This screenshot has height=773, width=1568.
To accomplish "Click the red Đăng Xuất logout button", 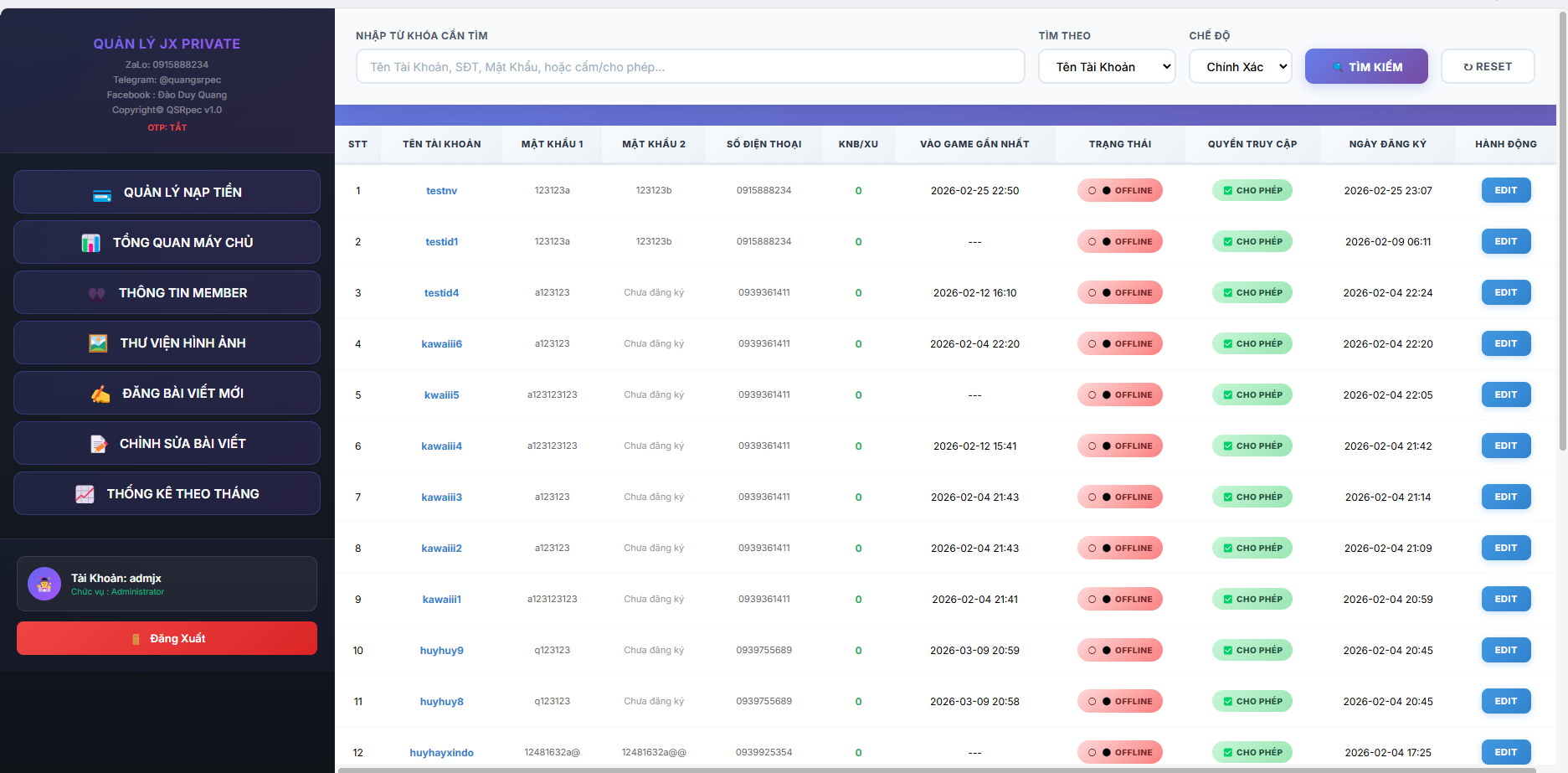I will 167,638.
